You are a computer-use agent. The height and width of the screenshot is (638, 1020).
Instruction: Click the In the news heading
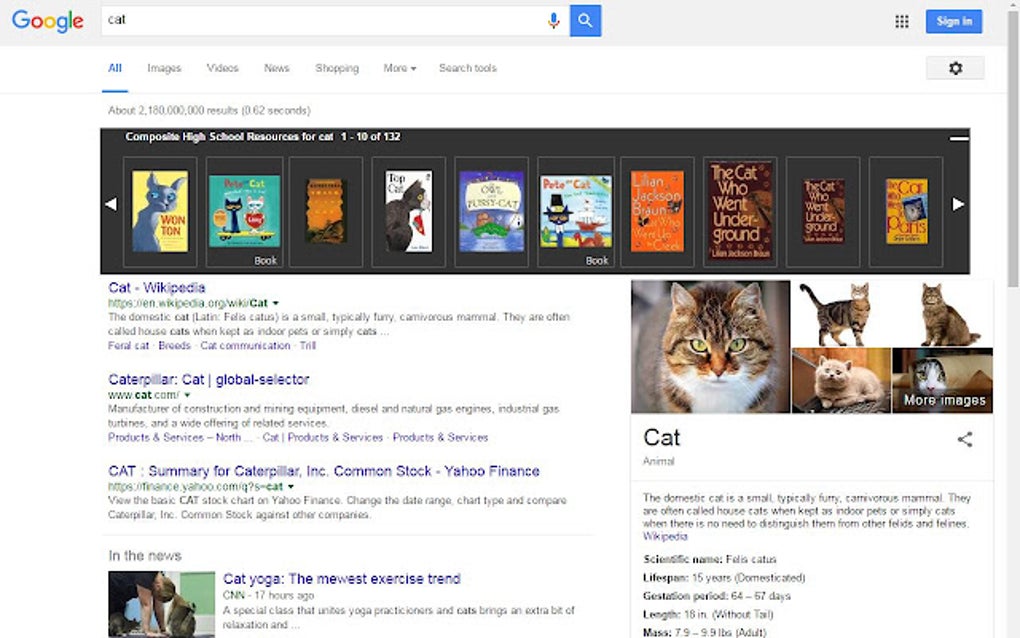[x=145, y=556]
